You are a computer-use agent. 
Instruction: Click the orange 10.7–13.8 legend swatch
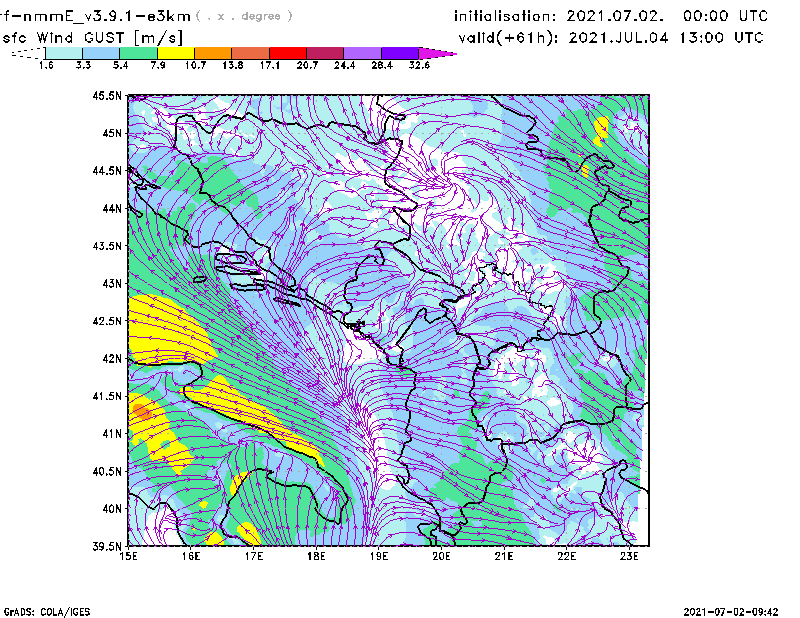click(213, 53)
